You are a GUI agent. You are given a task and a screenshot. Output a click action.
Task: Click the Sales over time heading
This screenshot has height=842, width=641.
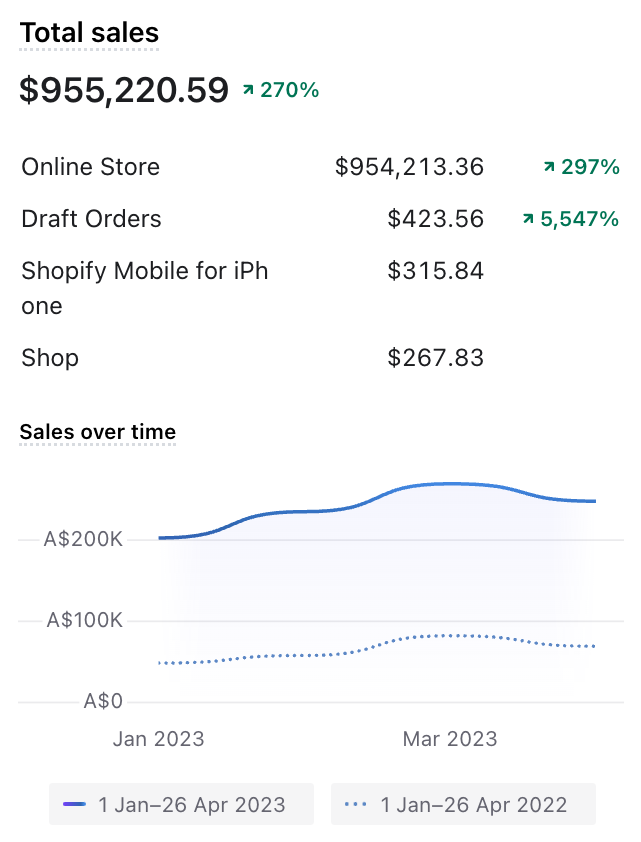point(98,432)
